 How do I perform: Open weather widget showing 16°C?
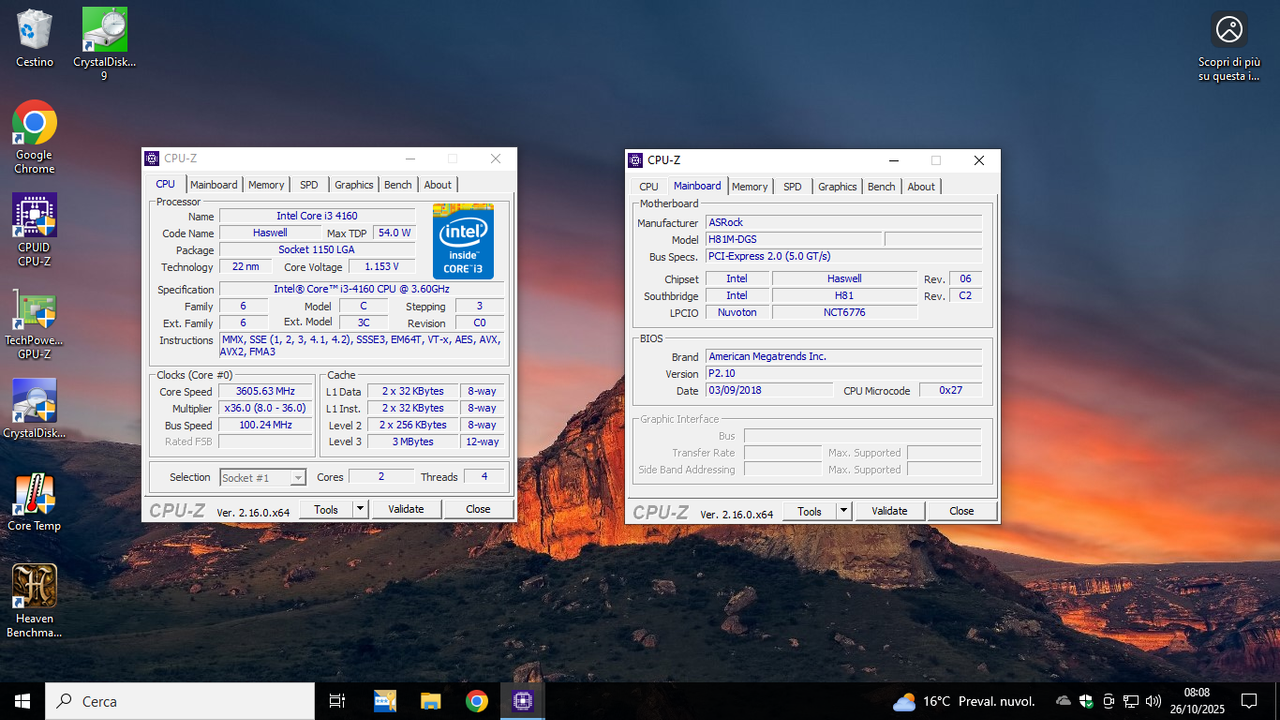click(963, 701)
